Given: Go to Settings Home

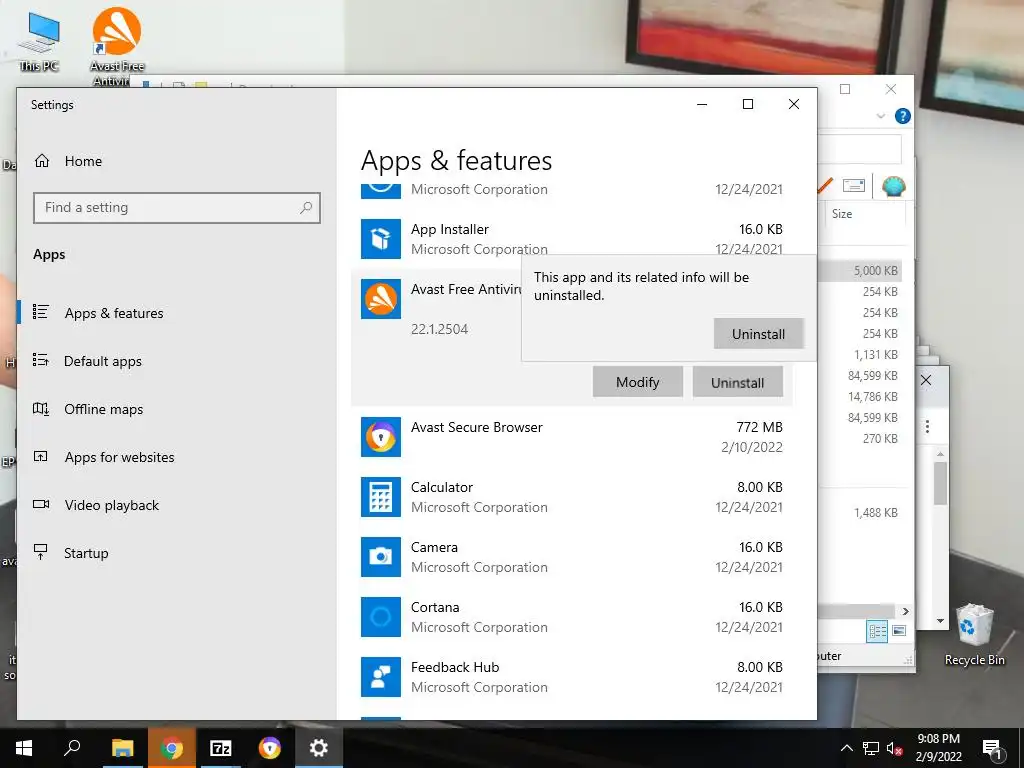Looking at the screenshot, I should pyautogui.click(x=83, y=161).
